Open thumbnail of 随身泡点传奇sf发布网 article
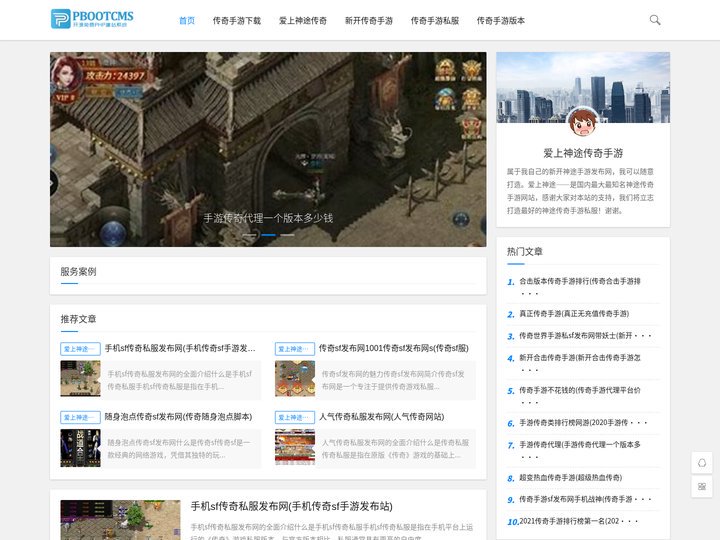Image resolution: width=720 pixels, height=540 pixels. (x=80, y=448)
